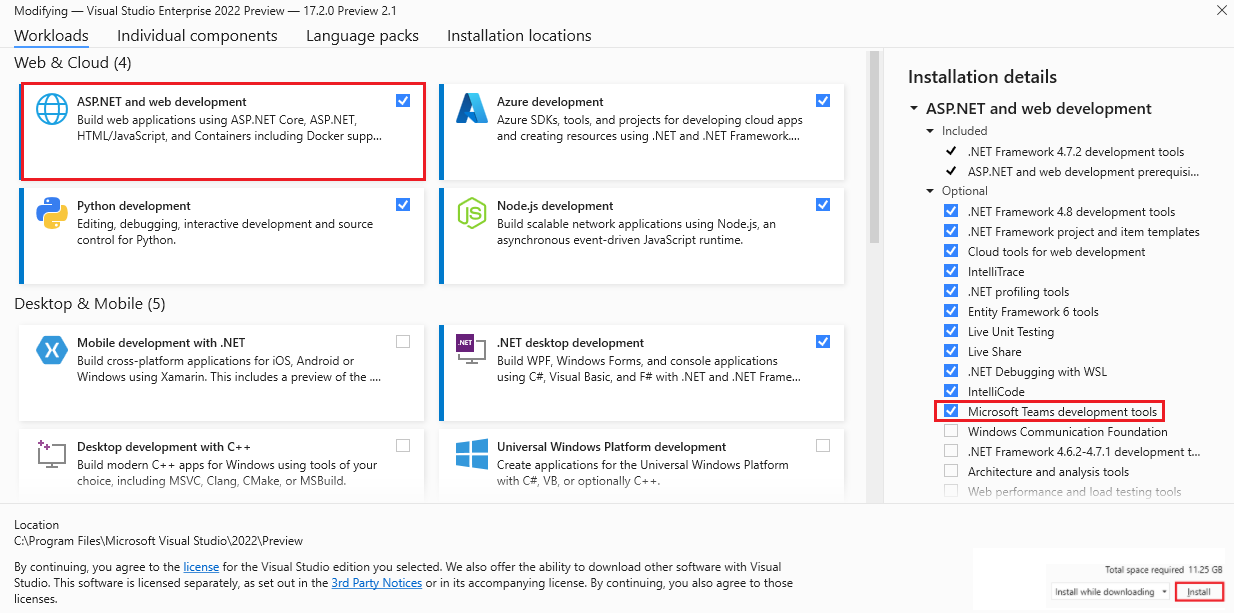Click the ASP.NET globe workload icon
This screenshot has width=1234, height=613.
(x=51, y=109)
